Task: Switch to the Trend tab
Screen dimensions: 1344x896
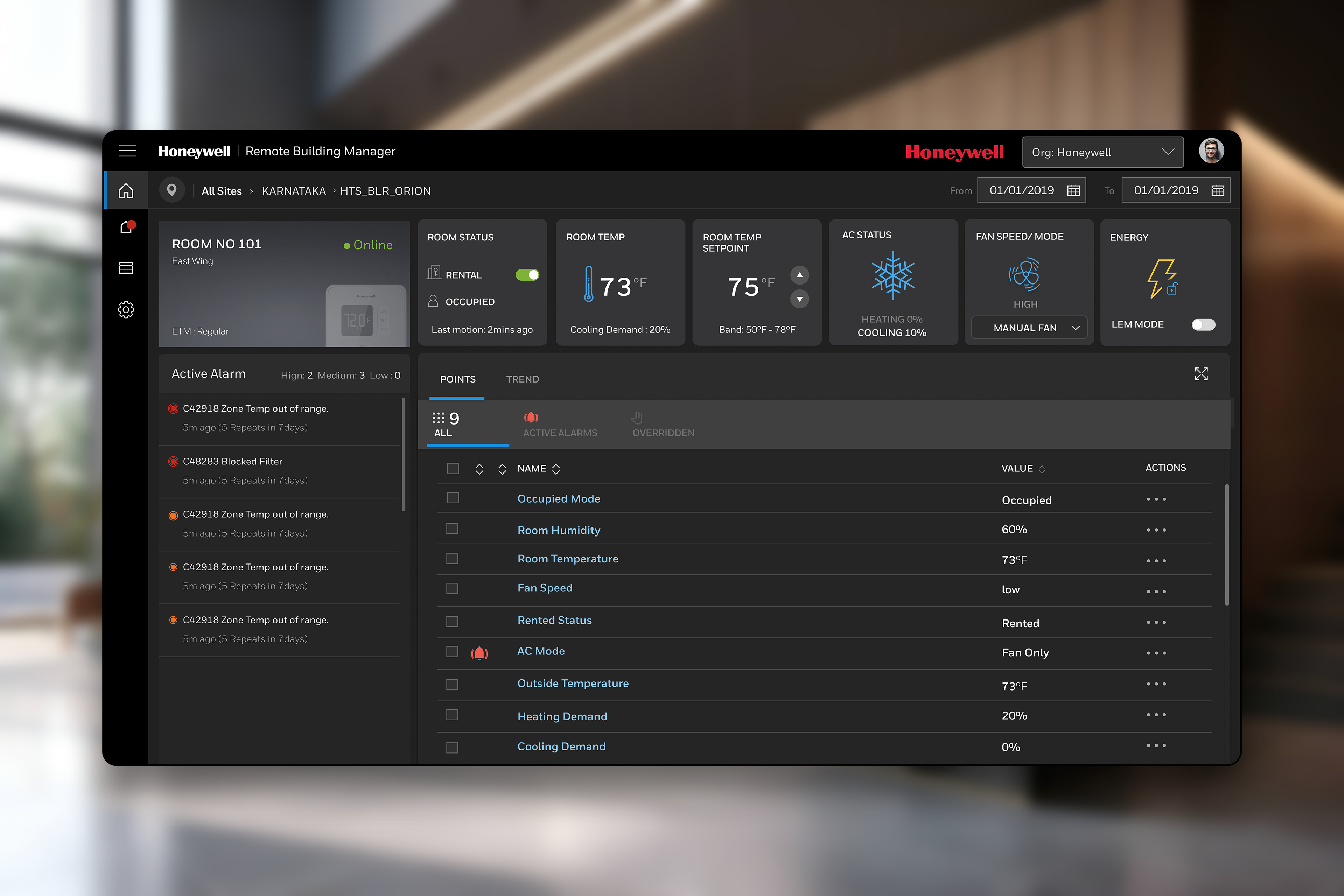Action: click(522, 379)
